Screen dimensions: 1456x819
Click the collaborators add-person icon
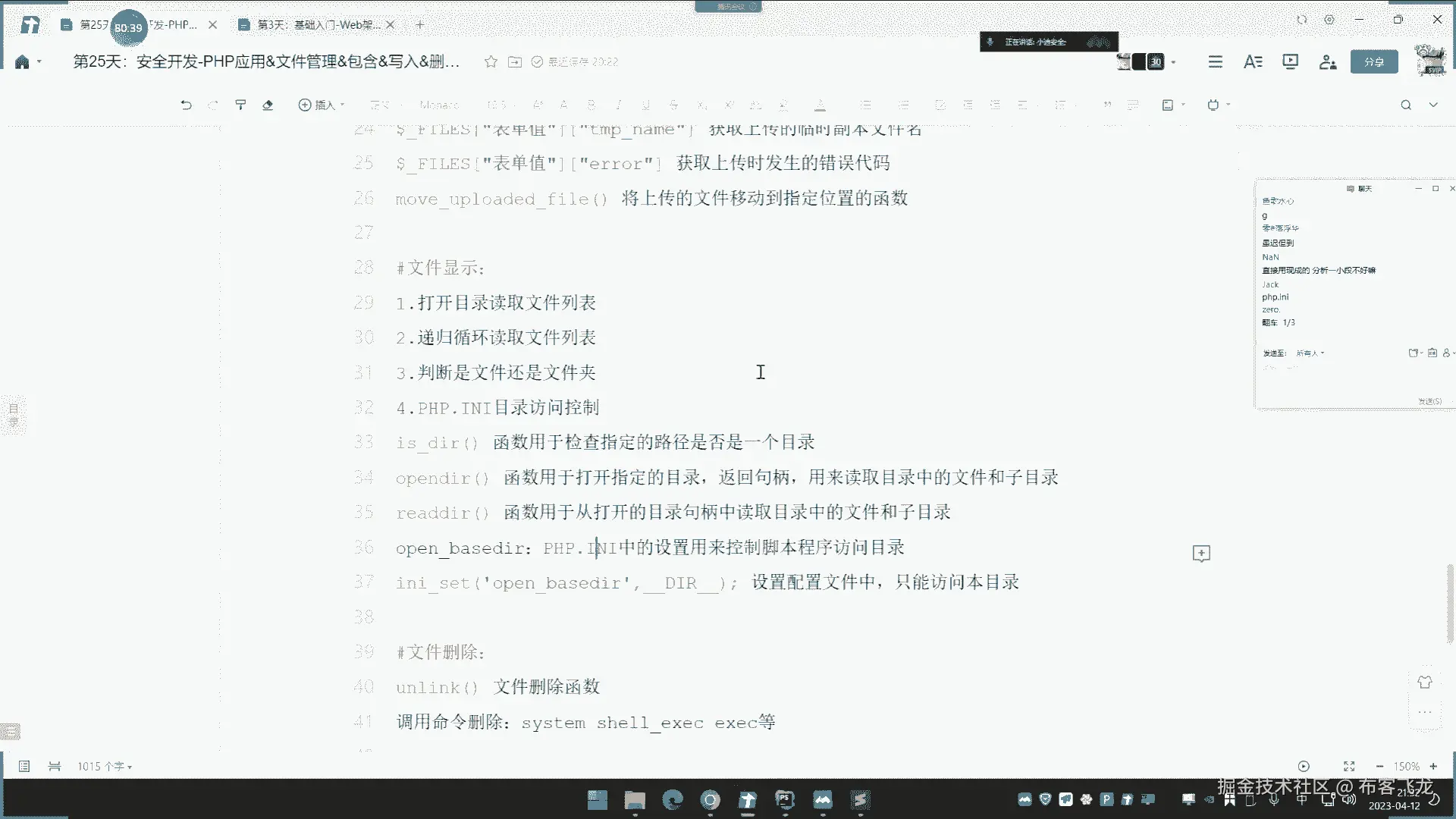coord(1327,62)
